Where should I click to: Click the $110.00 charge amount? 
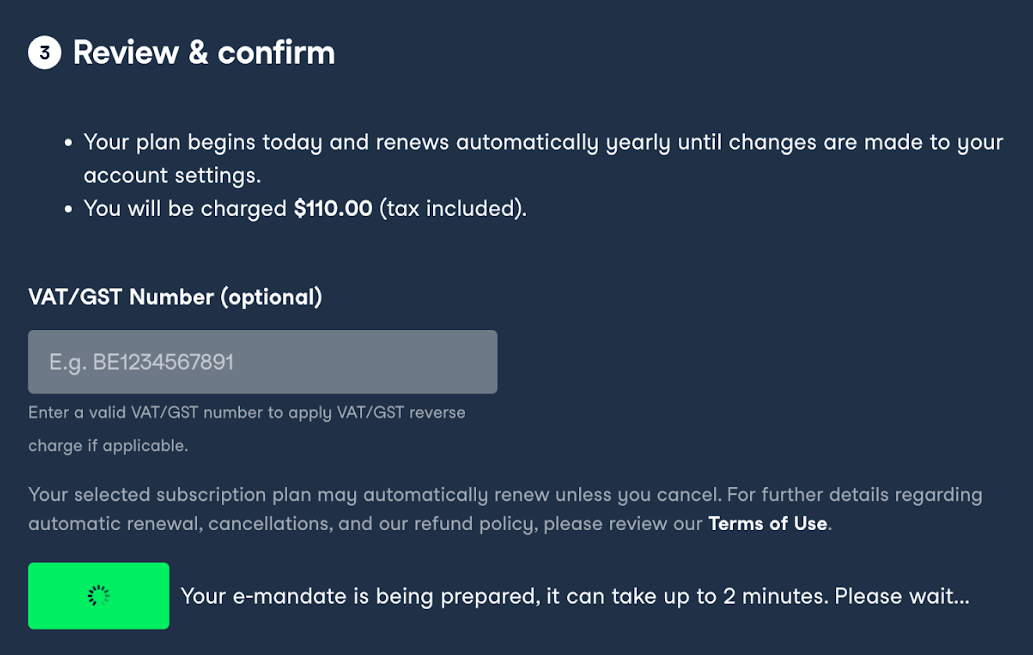pyautogui.click(x=333, y=209)
